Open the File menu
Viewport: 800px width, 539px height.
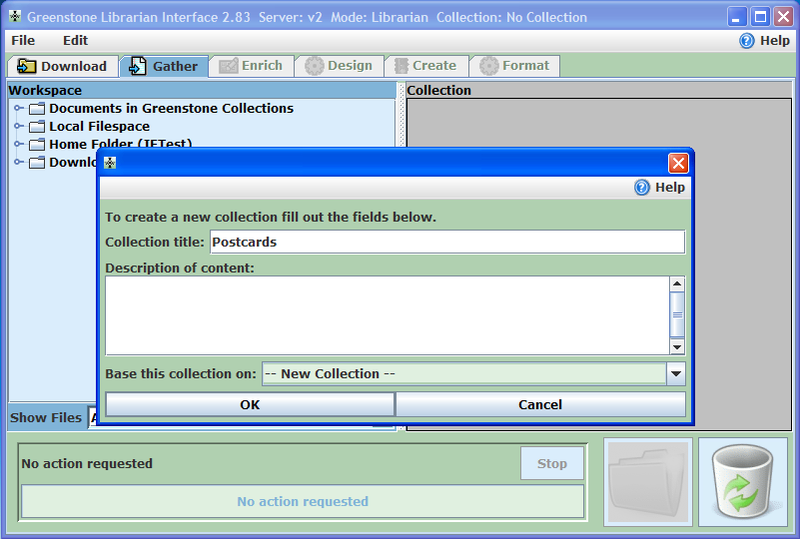(23, 41)
